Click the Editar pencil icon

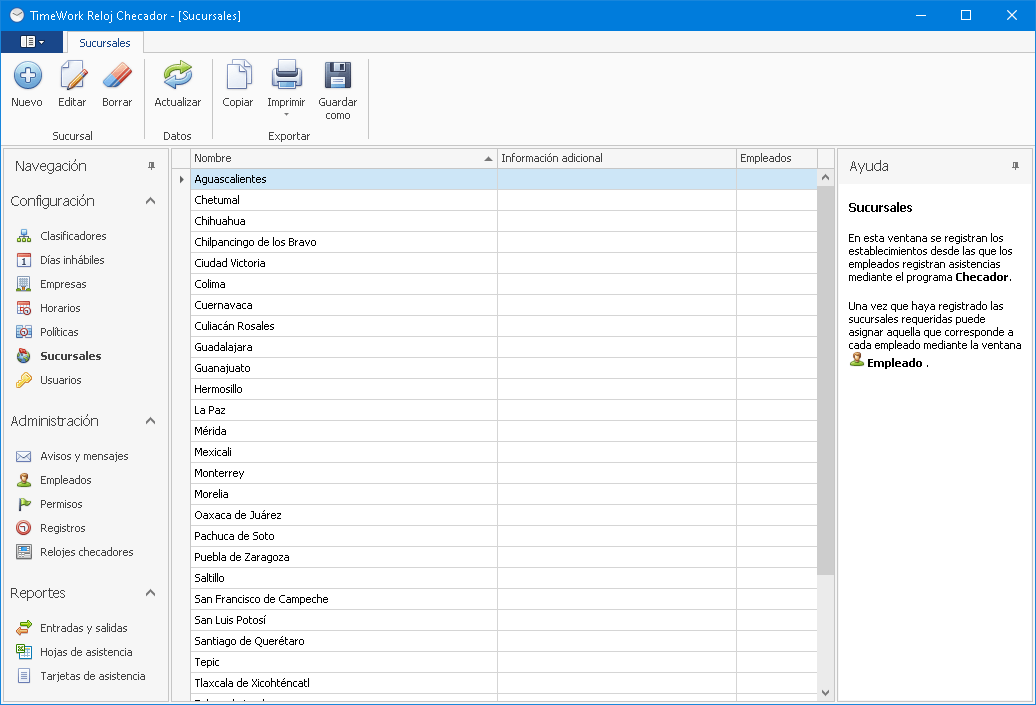(x=72, y=76)
